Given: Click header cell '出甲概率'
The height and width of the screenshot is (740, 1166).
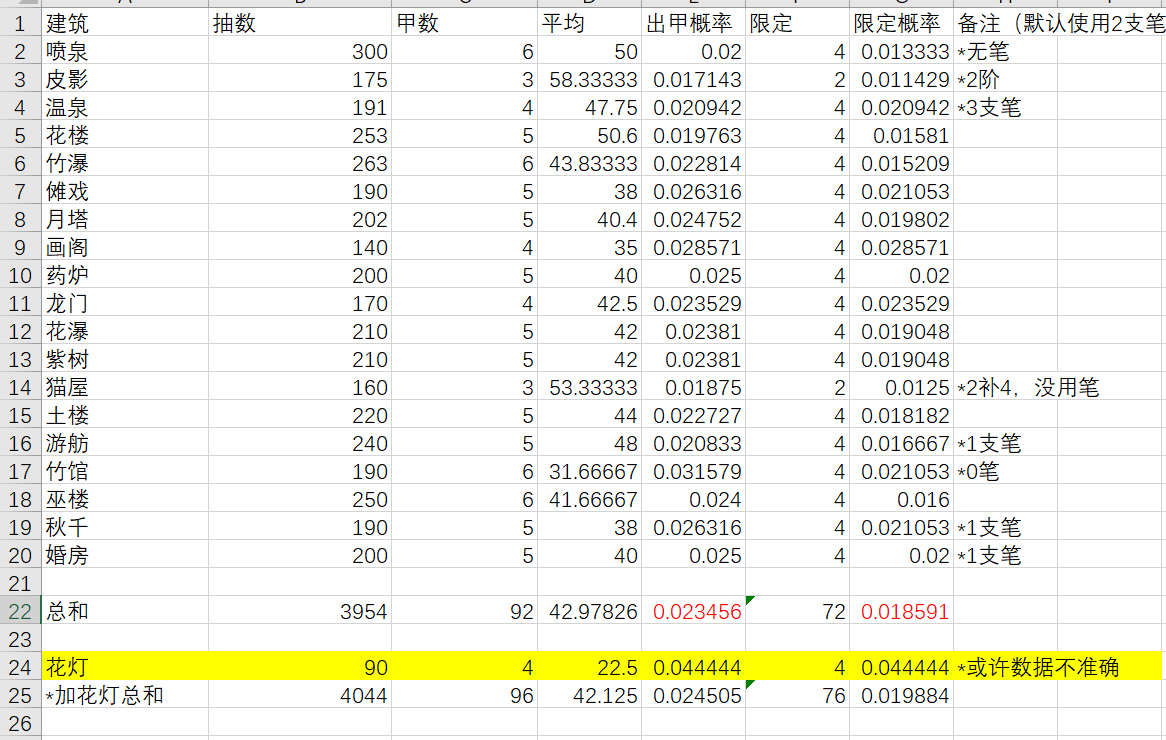Looking at the screenshot, I should click(694, 24).
